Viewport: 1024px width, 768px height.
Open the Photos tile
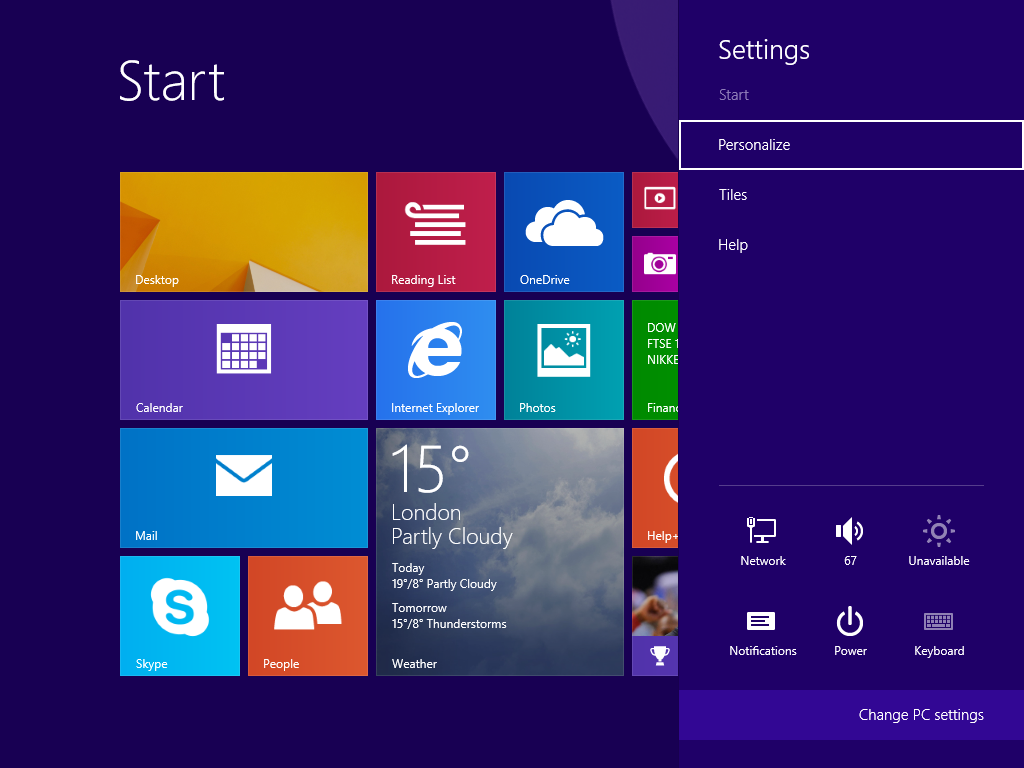coord(564,360)
